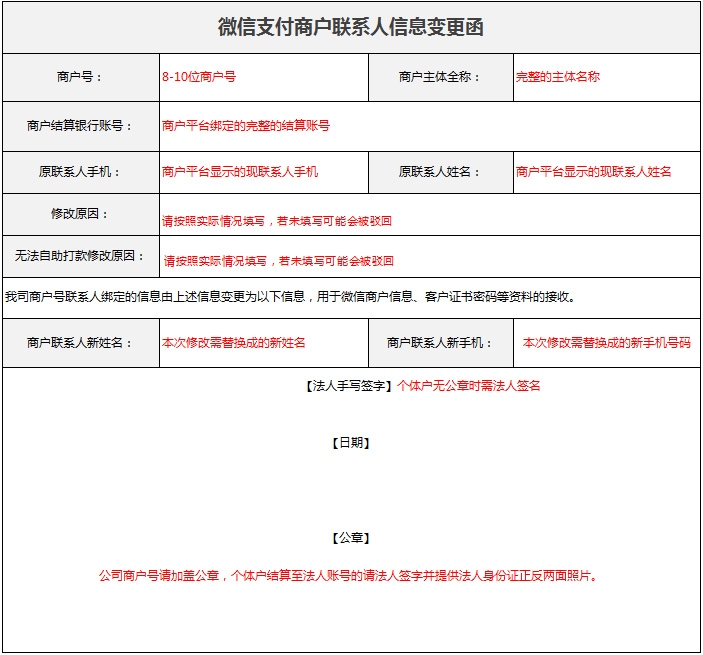The image size is (703, 655).
Task: Select the 商户平台显示的现联系人手机 cell
Action: (264, 172)
